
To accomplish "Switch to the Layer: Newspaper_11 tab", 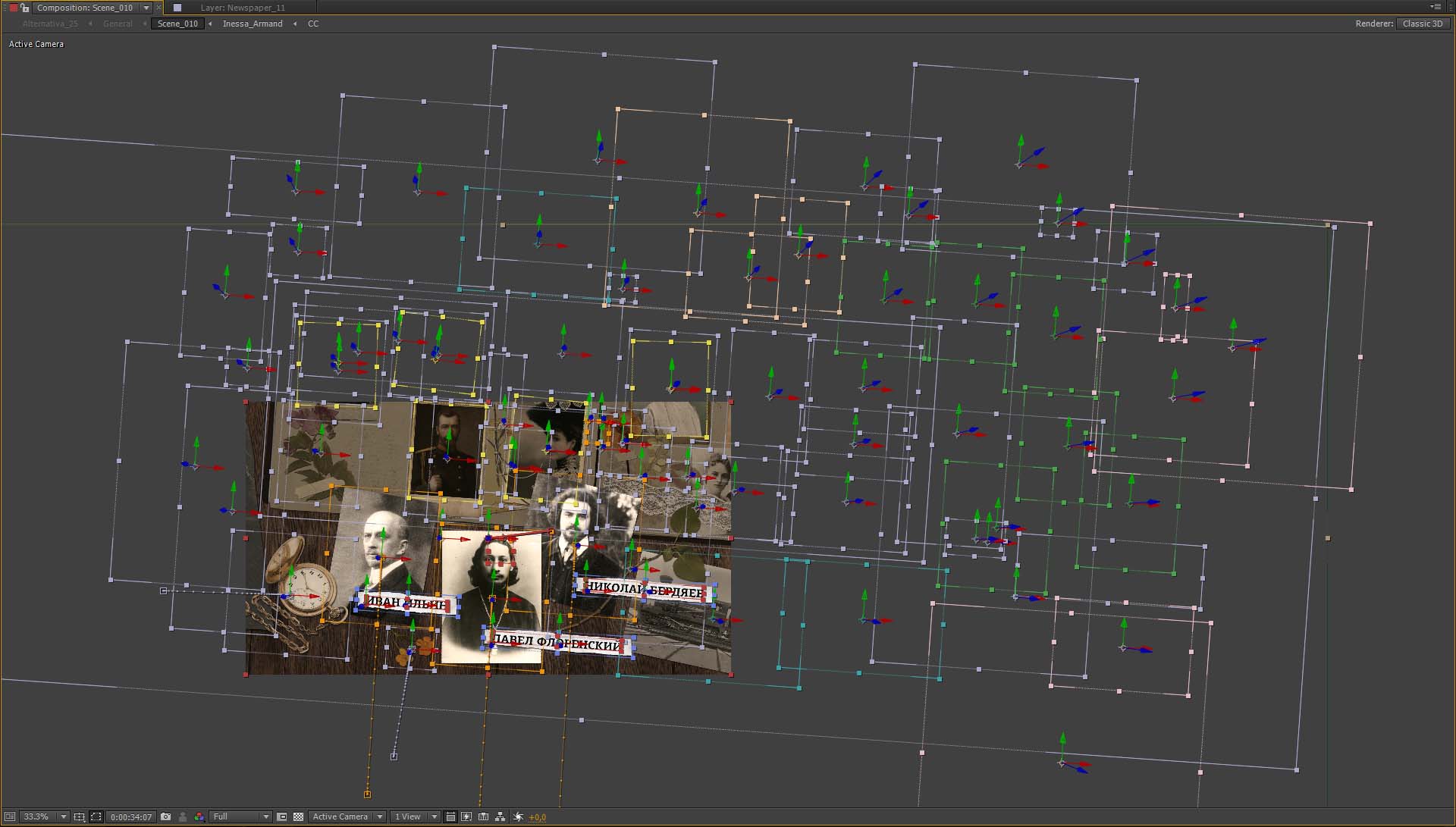I will [243, 8].
